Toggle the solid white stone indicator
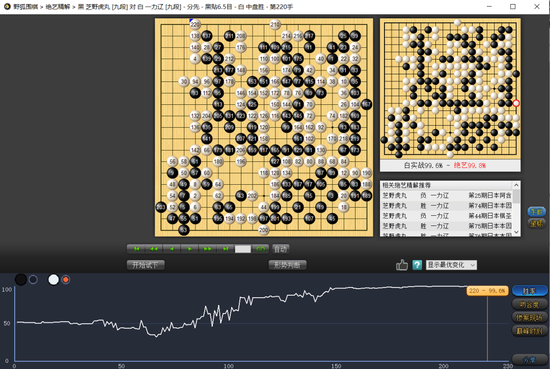 click(53, 280)
